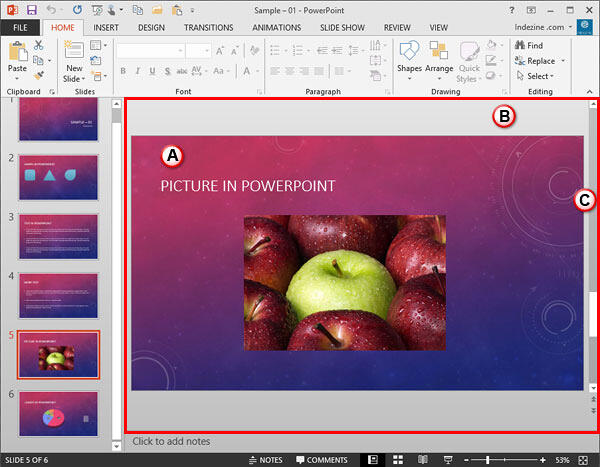600x467 pixels.
Task: Open Ribbon Display Options icon
Action: pyautogui.click(x=531, y=10)
